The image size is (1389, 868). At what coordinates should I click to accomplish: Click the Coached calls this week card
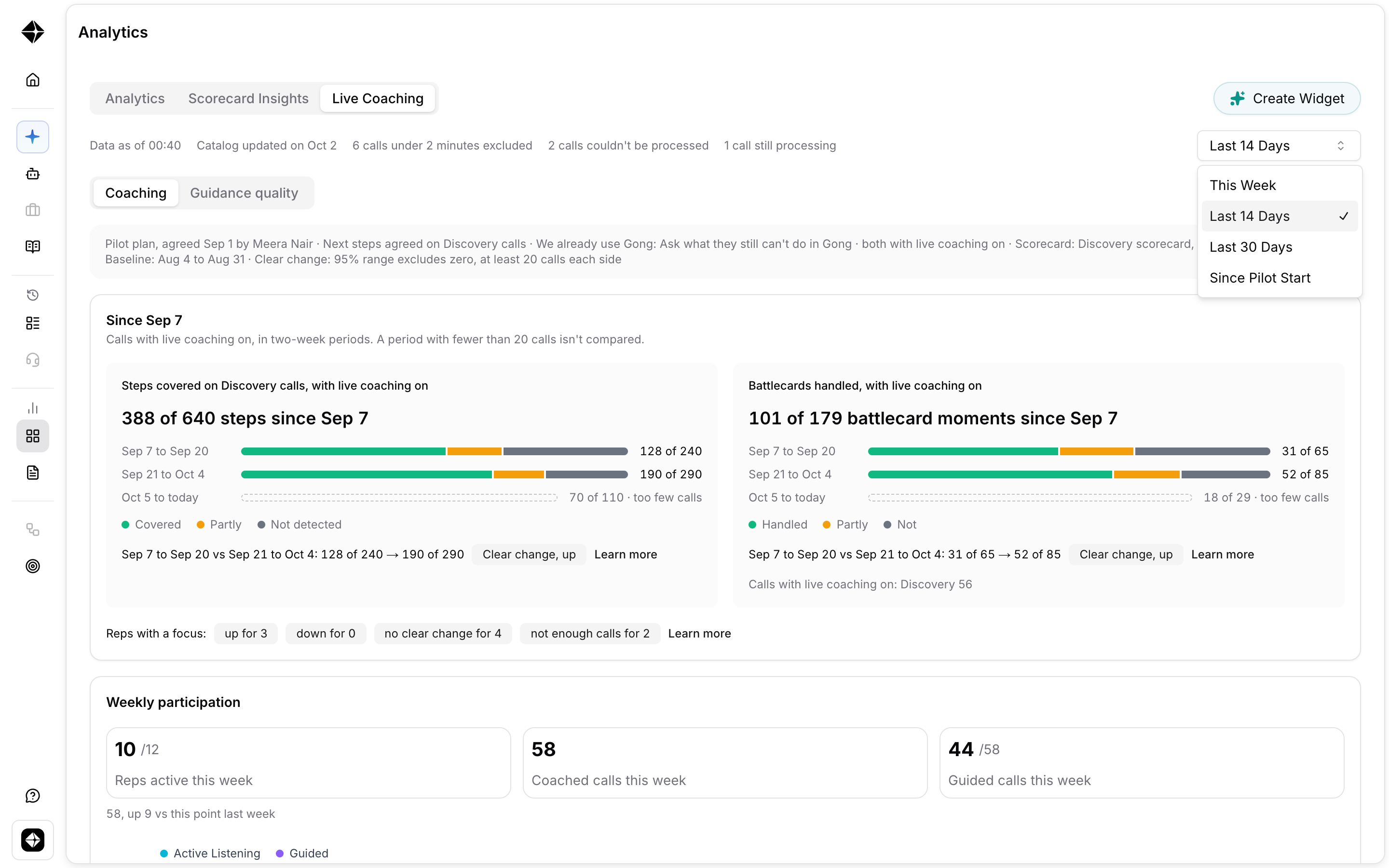[x=725, y=763]
